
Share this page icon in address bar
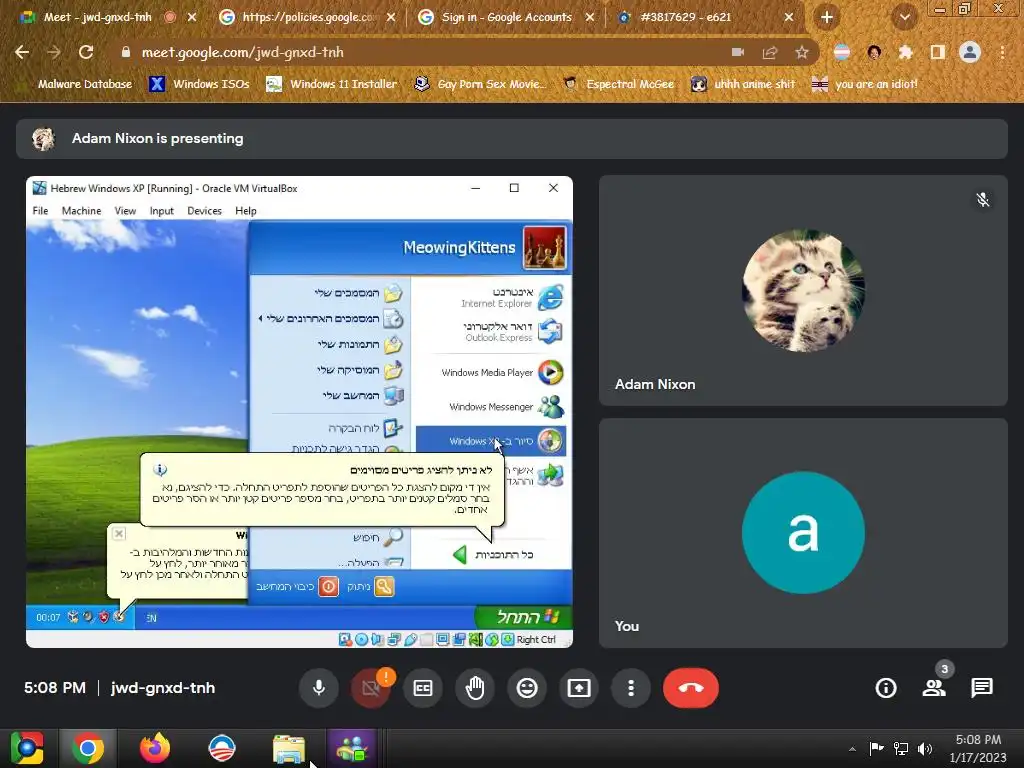tap(770, 52)
